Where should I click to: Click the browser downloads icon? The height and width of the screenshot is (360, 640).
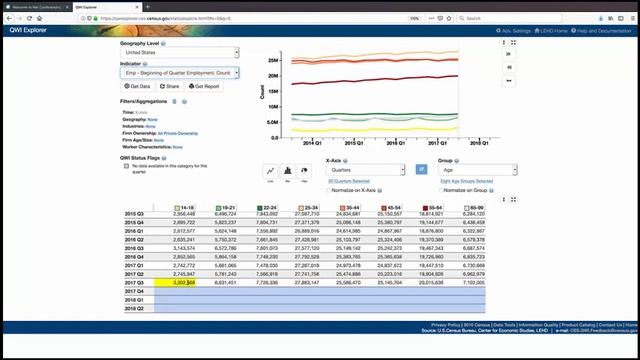[x=601, y=18]
